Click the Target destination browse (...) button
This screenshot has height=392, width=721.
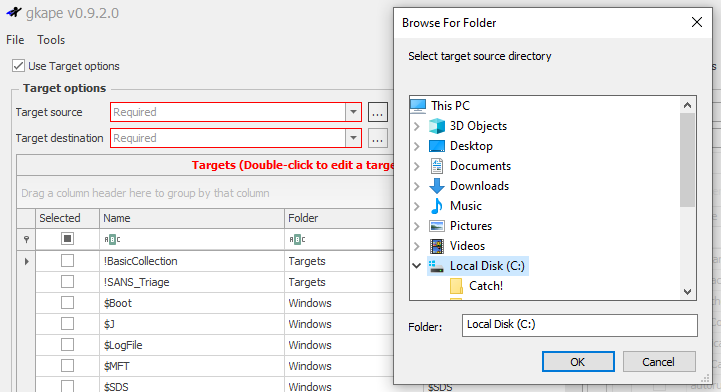378,138
